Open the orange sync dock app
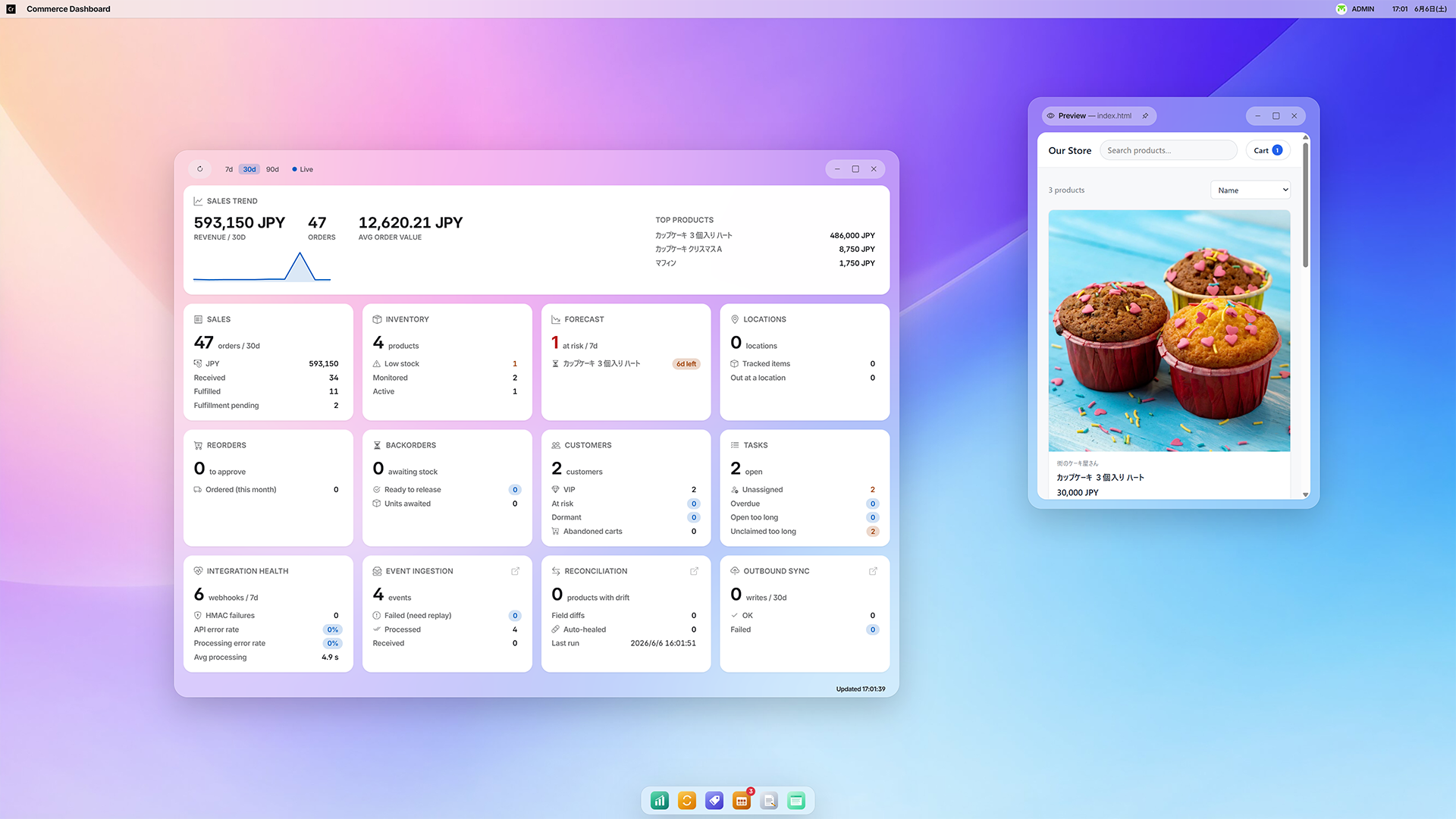Viewport: 1456px width, 819px height. pyautogui.click(x=687, y=801)
